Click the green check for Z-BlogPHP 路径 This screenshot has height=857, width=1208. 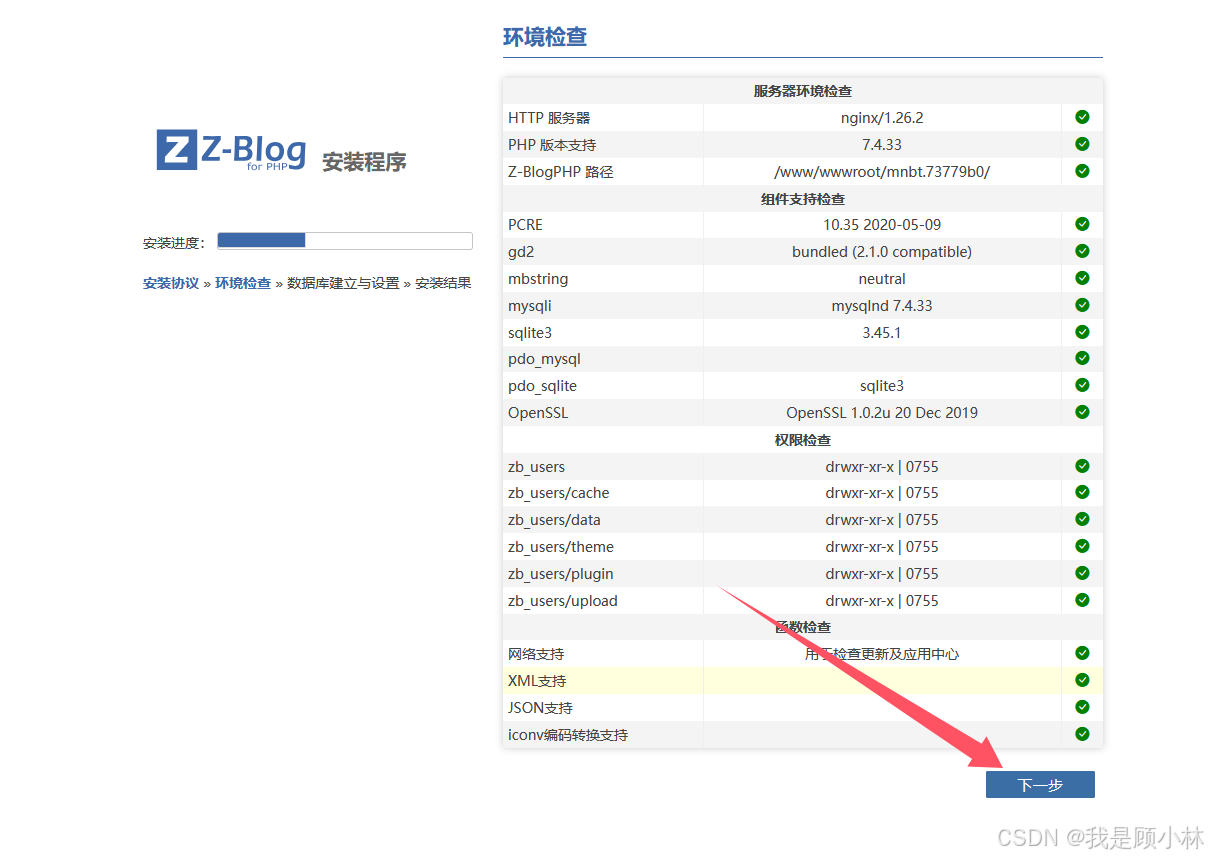tap(1082, 171)
